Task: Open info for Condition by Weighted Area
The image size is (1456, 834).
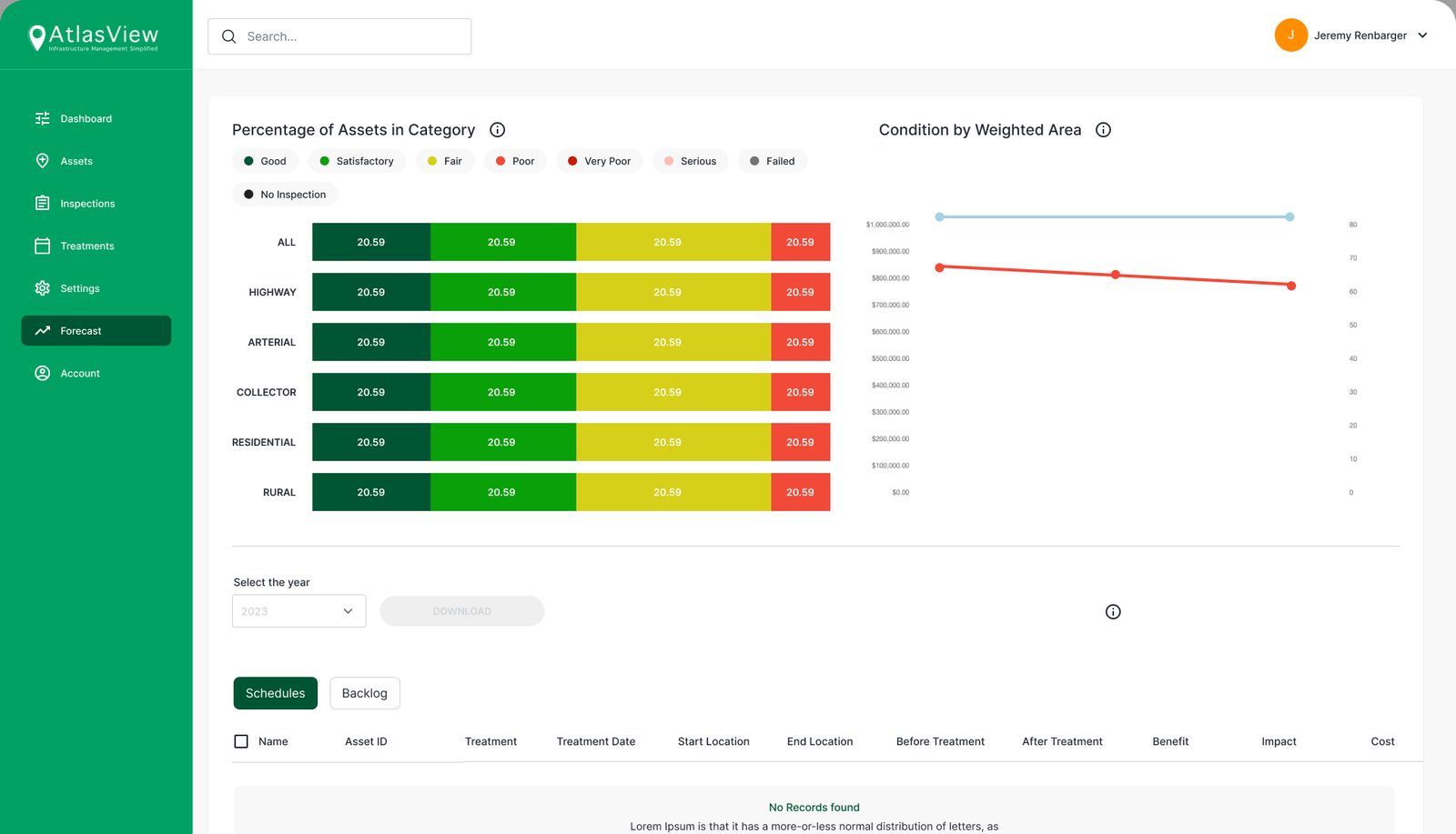Action: pos(1103,130)
